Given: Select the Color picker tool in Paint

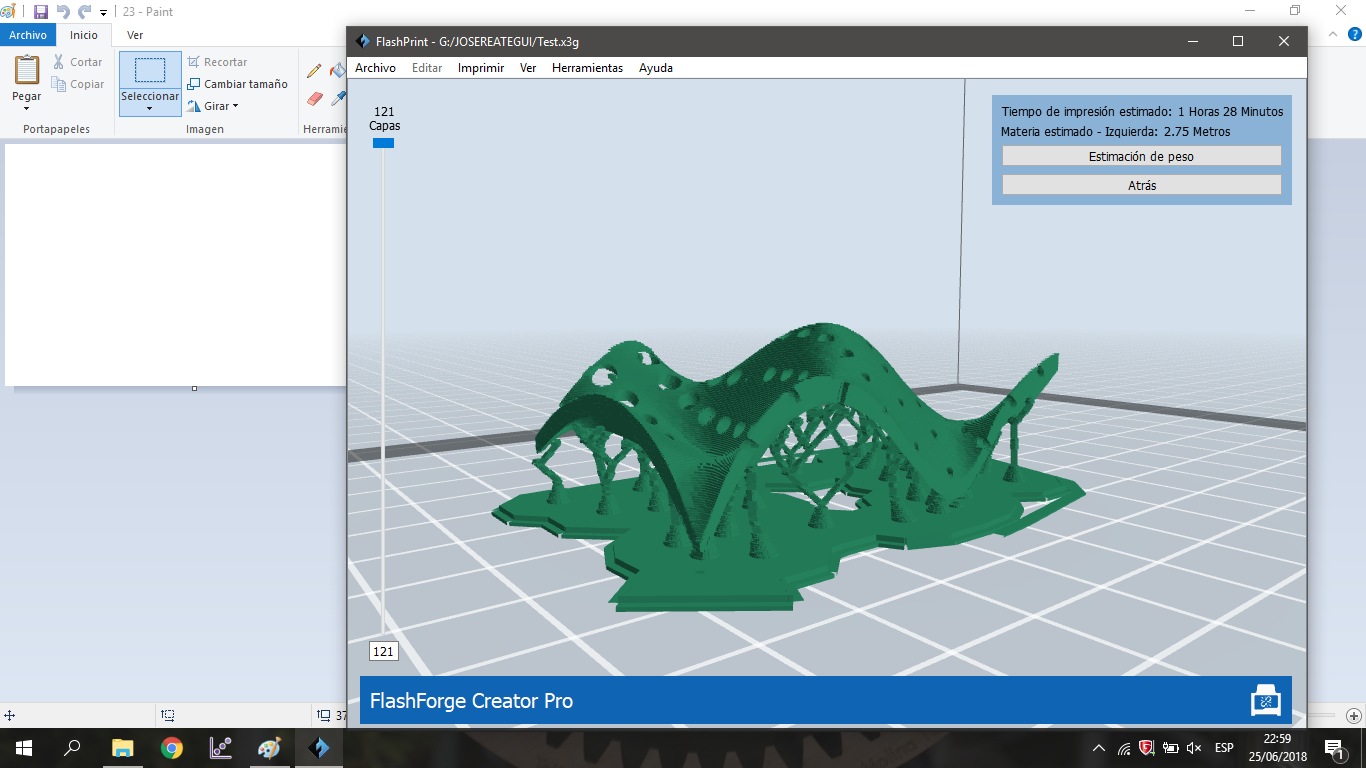Looking at the screenshot, I should [338, 98].
